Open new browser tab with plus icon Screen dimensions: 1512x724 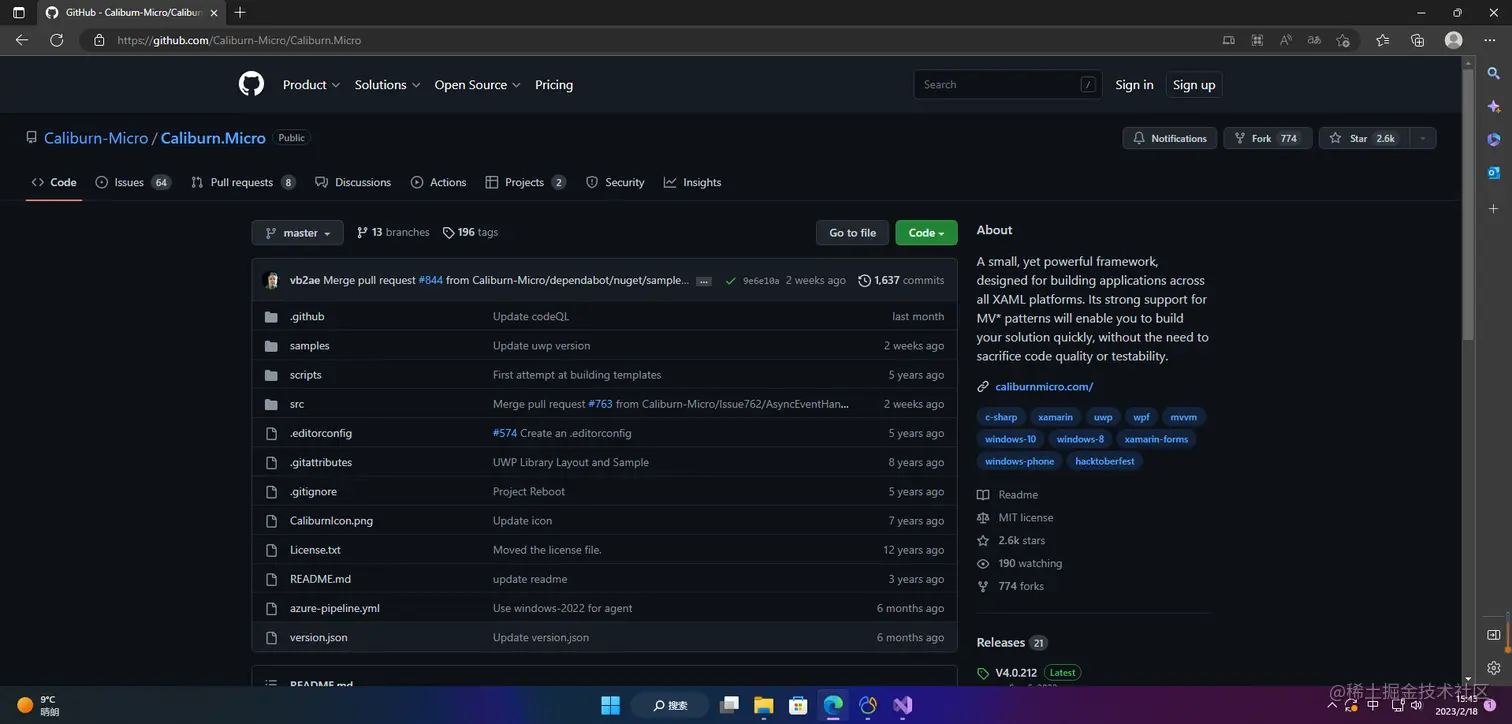pyautogui.click(x=240, y=13)
